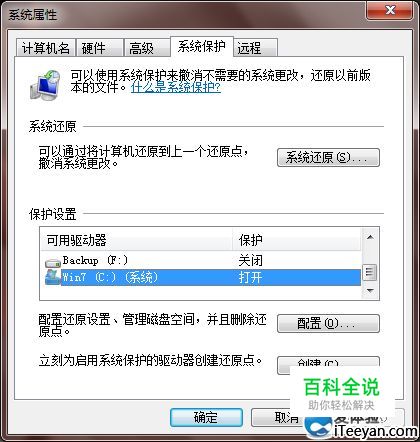The width and height of the screenshot is (420, 442).
Task: Click the 系统还原(S)... button
Action: tap(328, 157)
